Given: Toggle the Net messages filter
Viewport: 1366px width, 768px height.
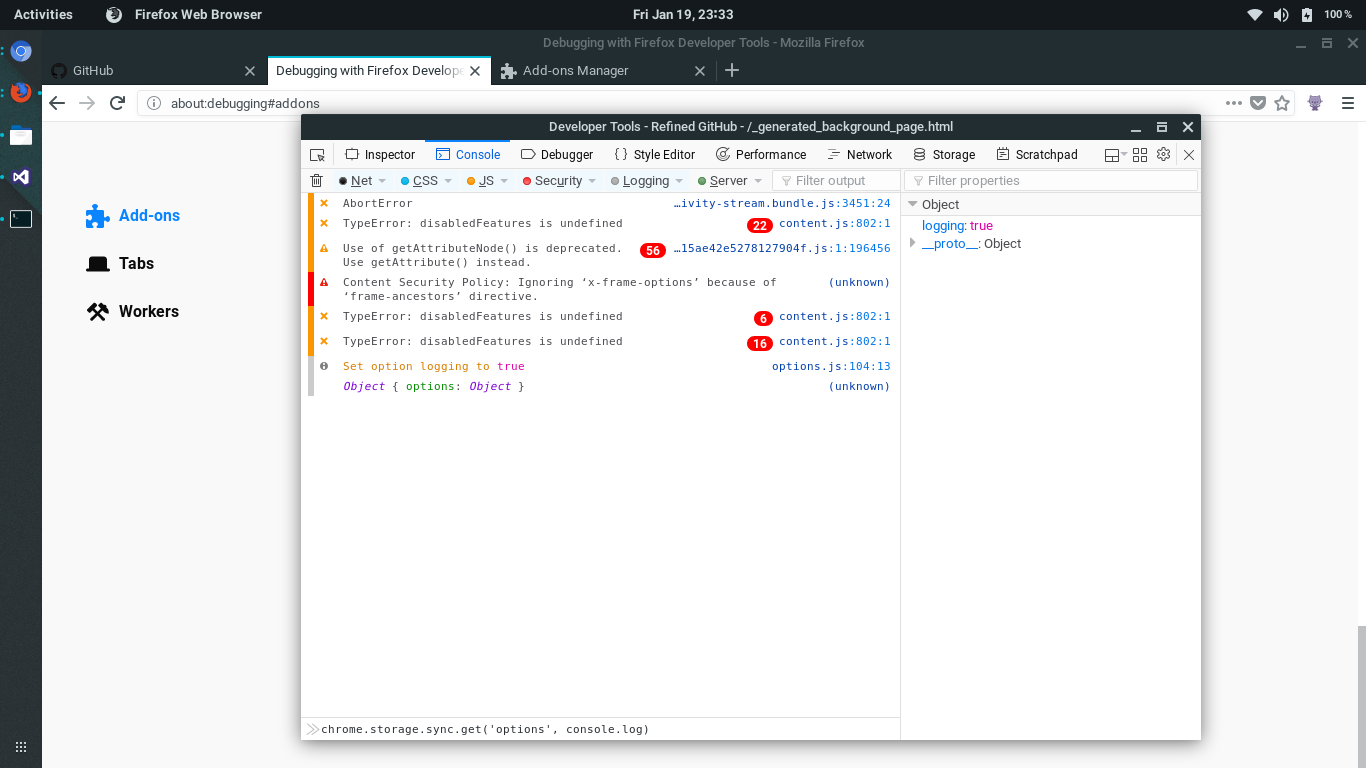Looking at the screenshot, I should pos(356,181).
